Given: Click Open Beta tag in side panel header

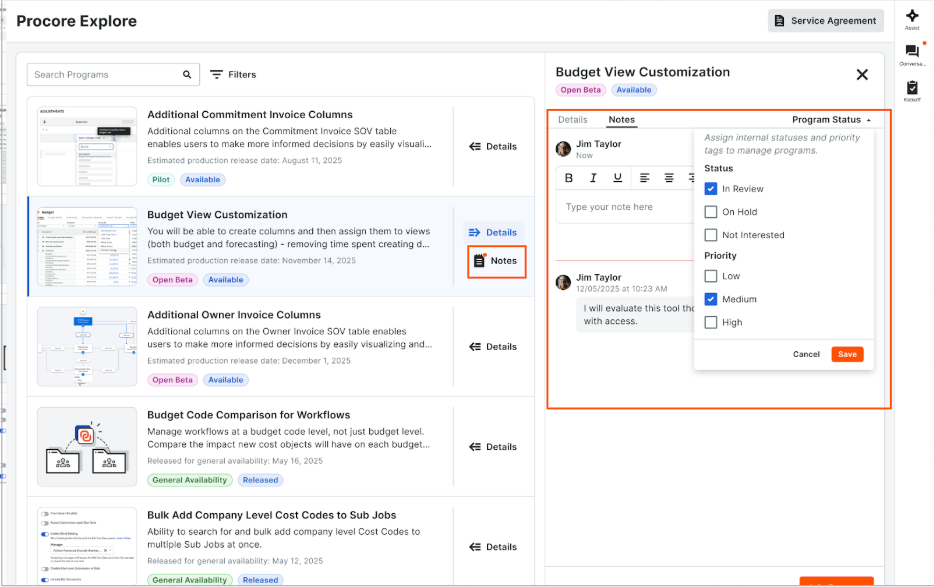Looking at the screenshot, I should point(580,90).
